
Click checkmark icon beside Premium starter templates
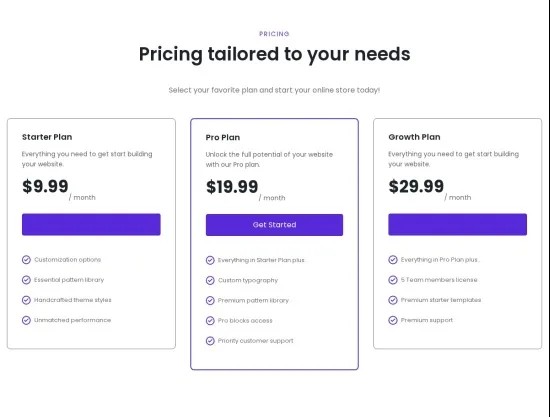pos(393,300)
